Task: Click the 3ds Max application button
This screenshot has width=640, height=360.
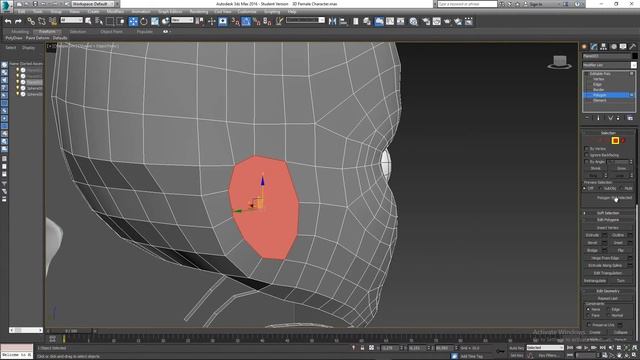Action: point(6,6)
